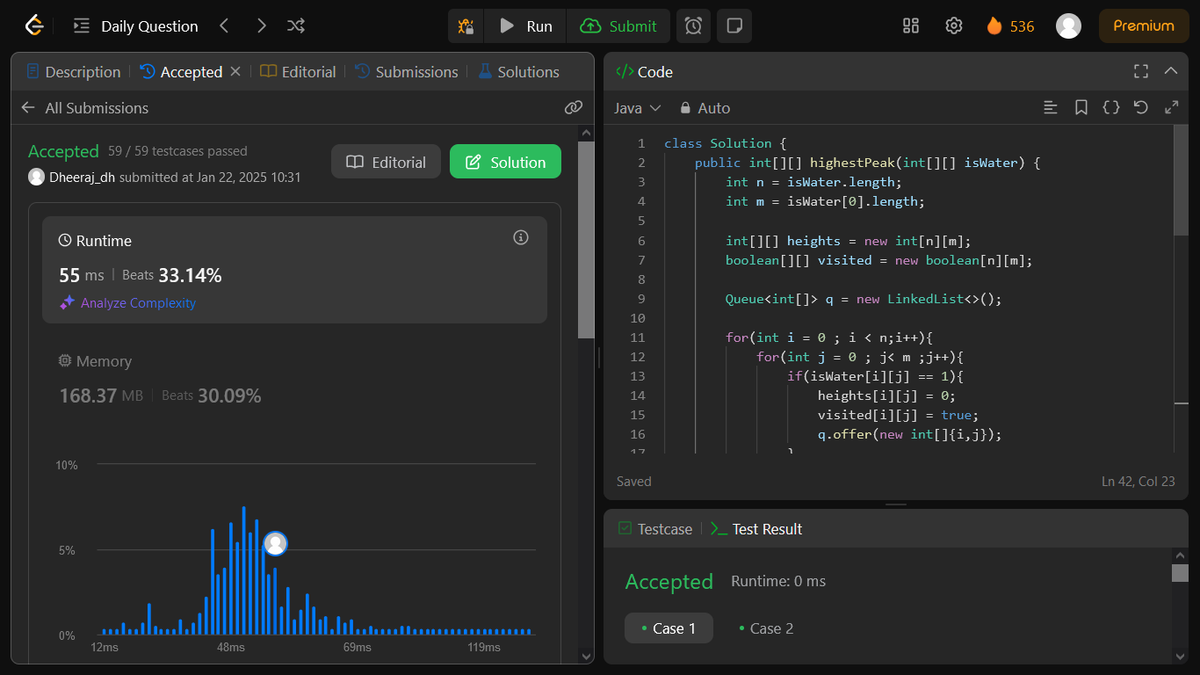Click the runtime info icon

[x=520, y=238]
